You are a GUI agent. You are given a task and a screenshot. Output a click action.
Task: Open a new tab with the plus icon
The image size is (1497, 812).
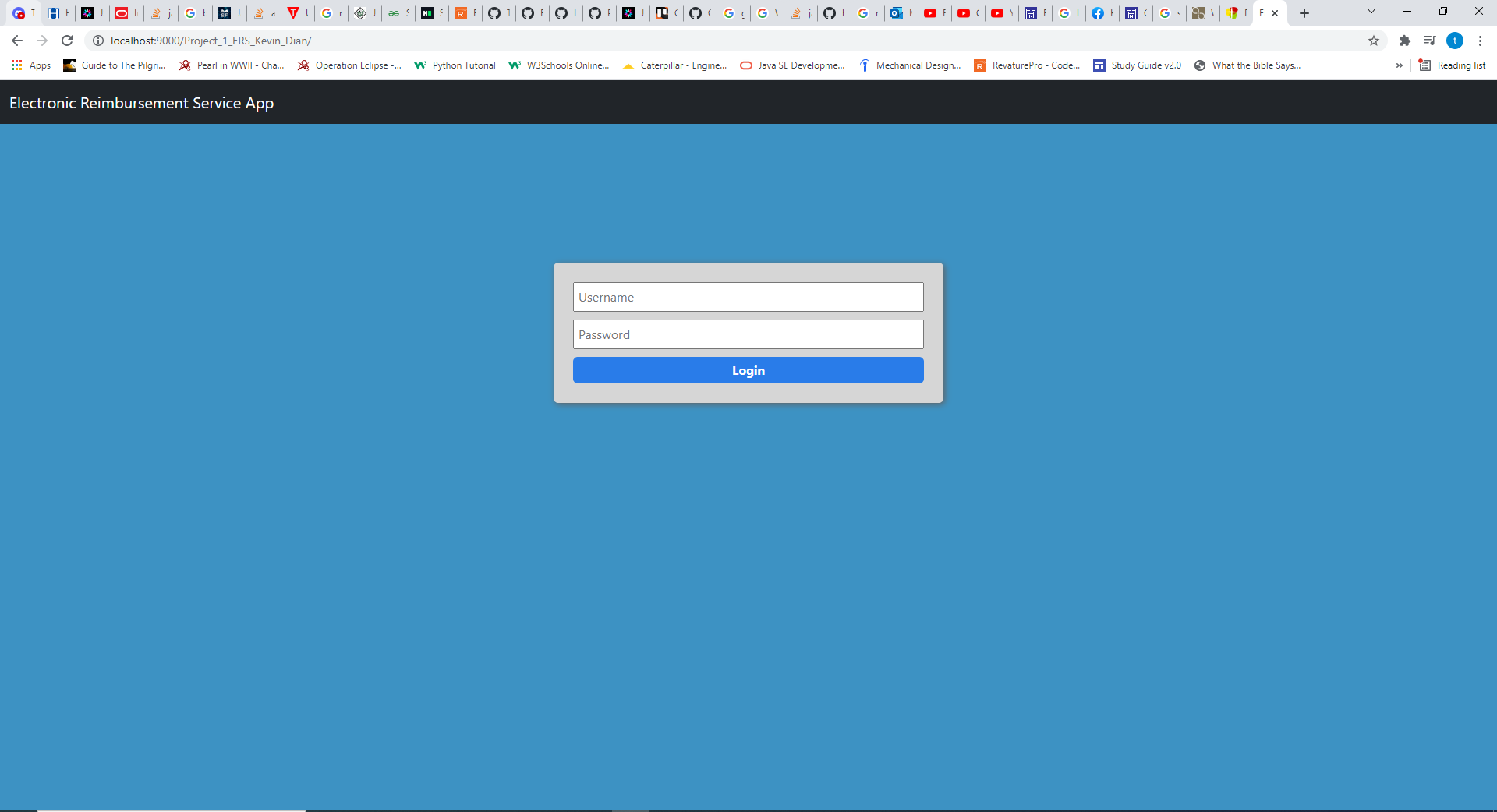(x=1303, y=13)
